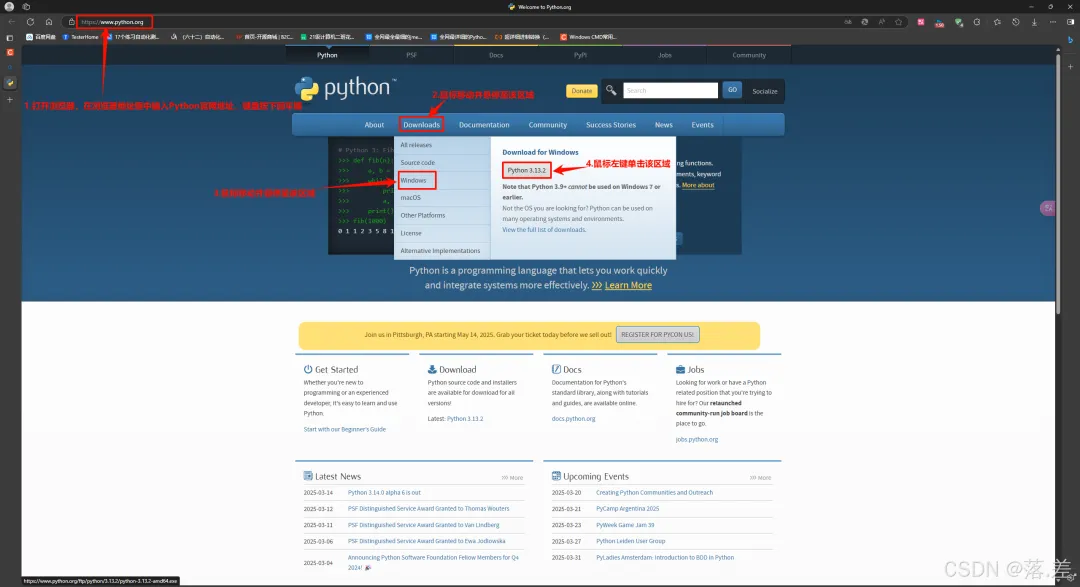Viewport: 1080px width, 587px height.
Task: Open the browser history icon
Action: click(x=1015, y=22)
